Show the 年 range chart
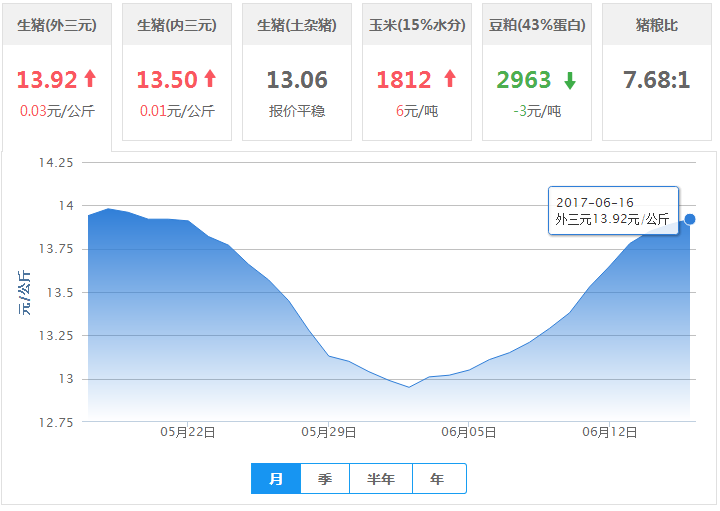720x511 pixels. pos(438,479)
